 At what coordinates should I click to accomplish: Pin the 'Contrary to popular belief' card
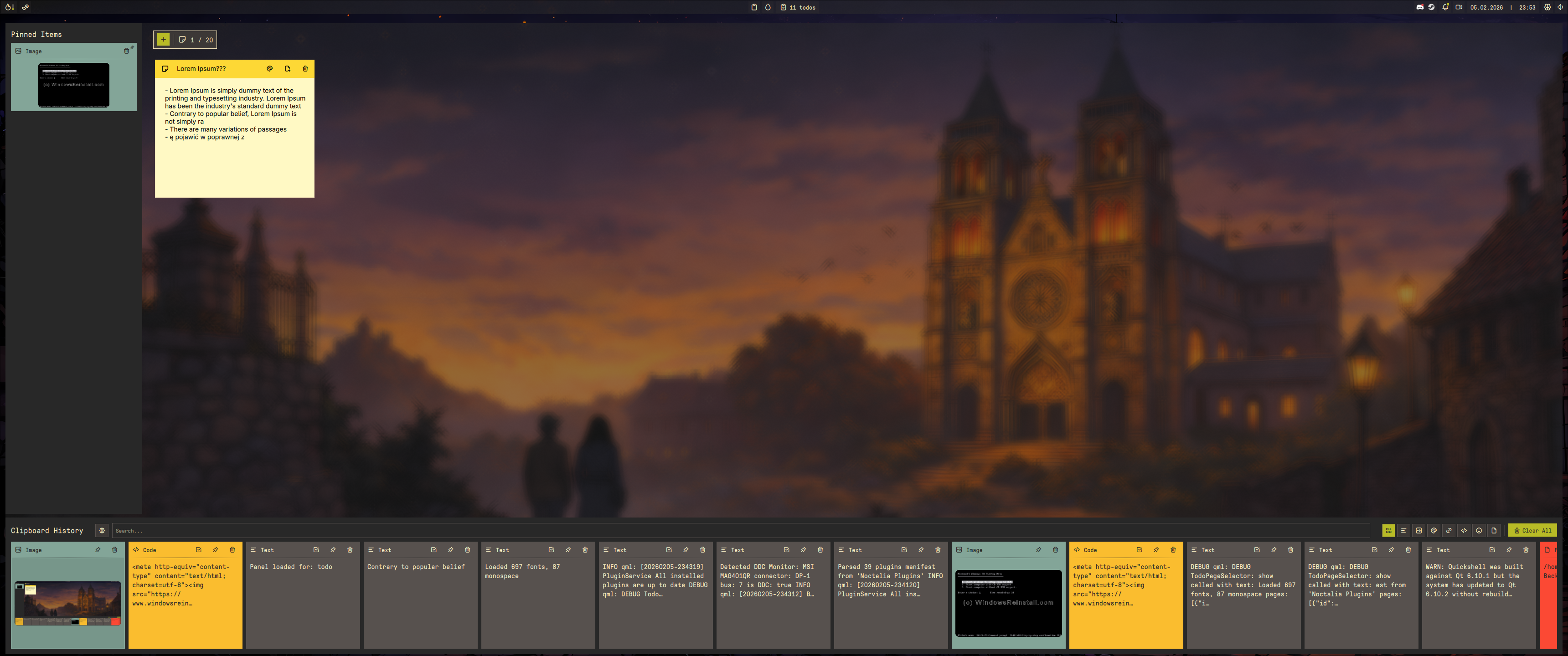pyautogui.click(x=450, y=549)
